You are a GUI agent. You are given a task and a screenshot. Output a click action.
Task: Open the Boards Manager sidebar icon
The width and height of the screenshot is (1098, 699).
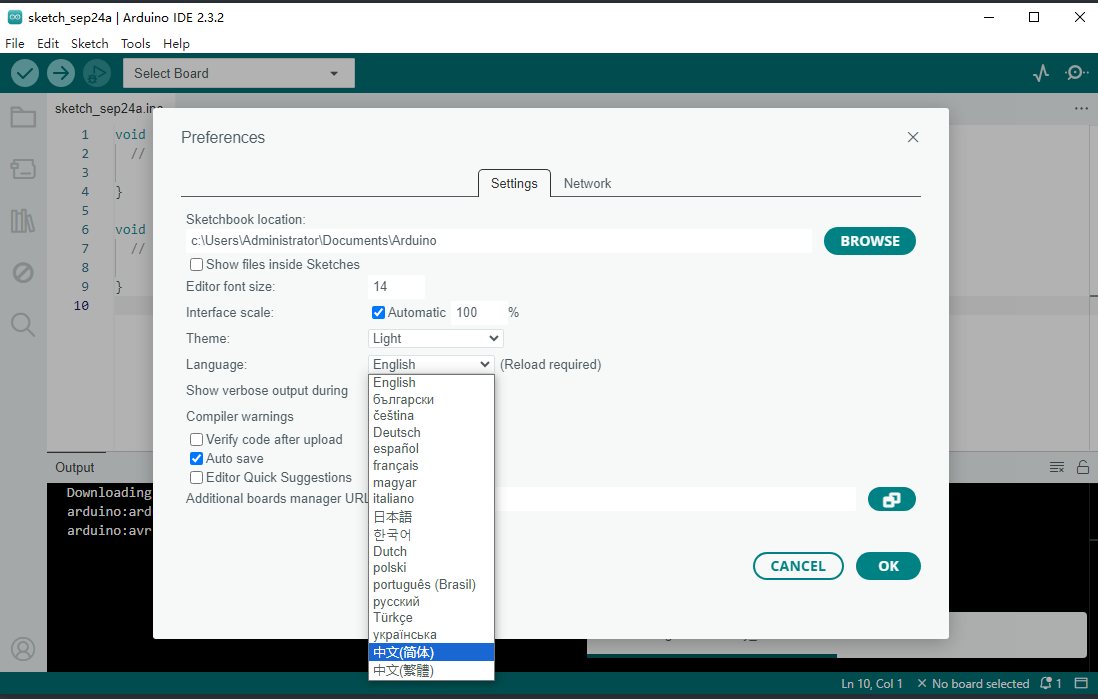(x=23, y=169)
